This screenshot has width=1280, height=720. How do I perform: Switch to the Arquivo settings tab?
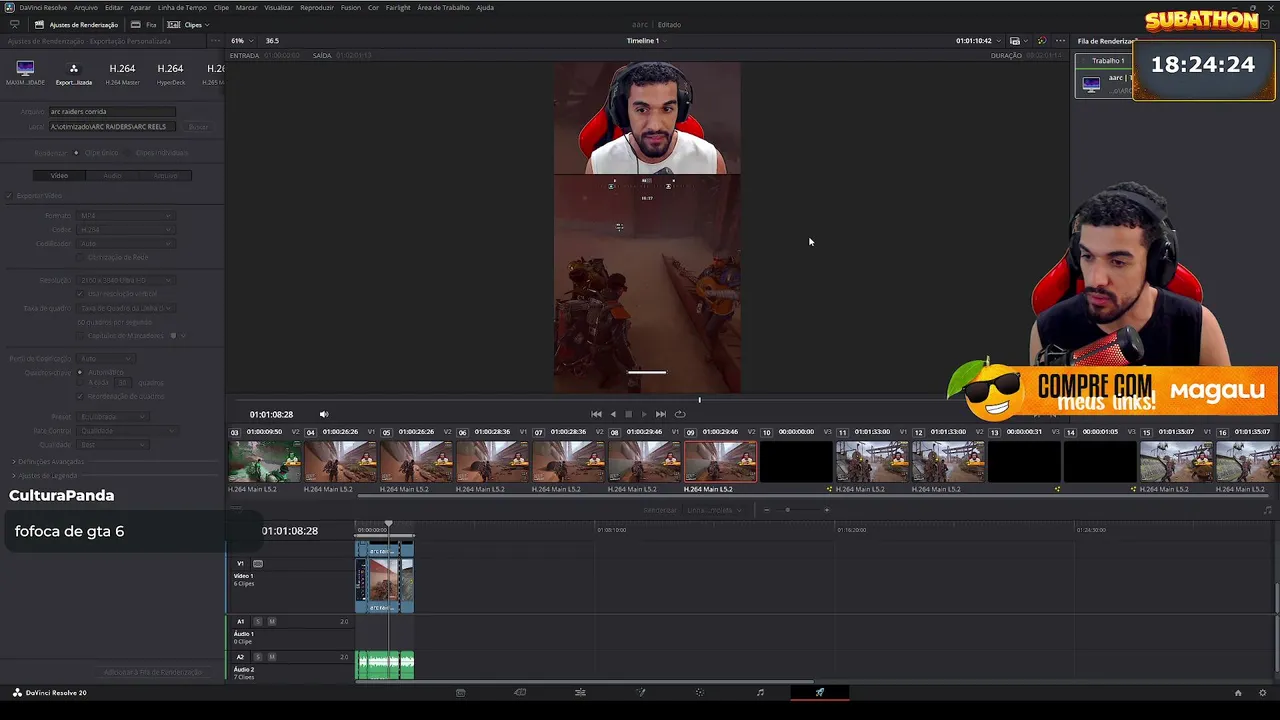(165, 175)
